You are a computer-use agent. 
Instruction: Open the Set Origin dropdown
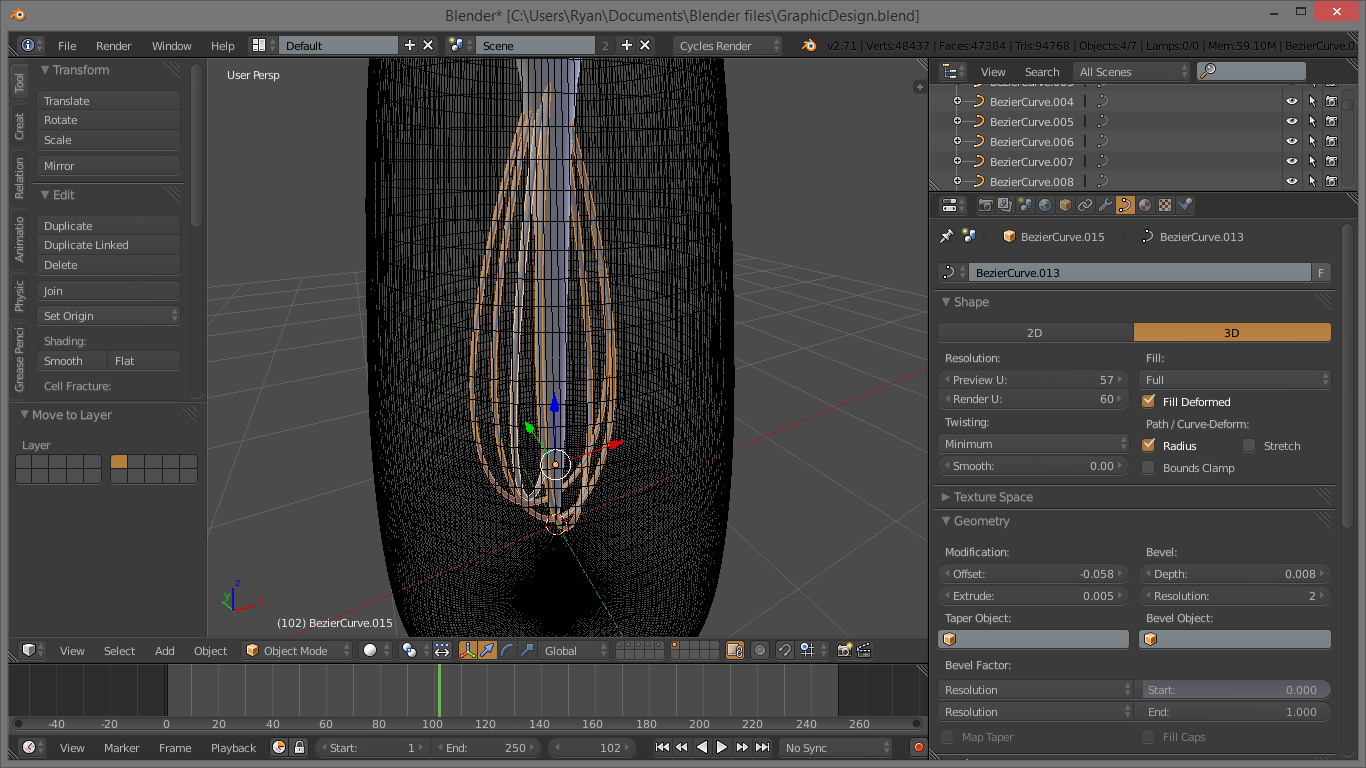(x=109, y=316)
